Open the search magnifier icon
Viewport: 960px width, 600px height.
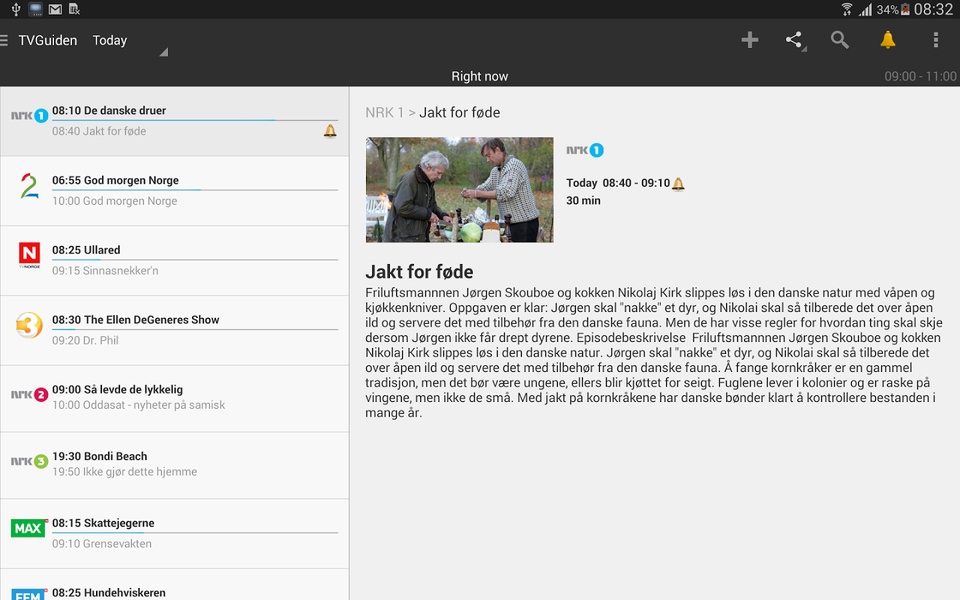click(839, 40)
